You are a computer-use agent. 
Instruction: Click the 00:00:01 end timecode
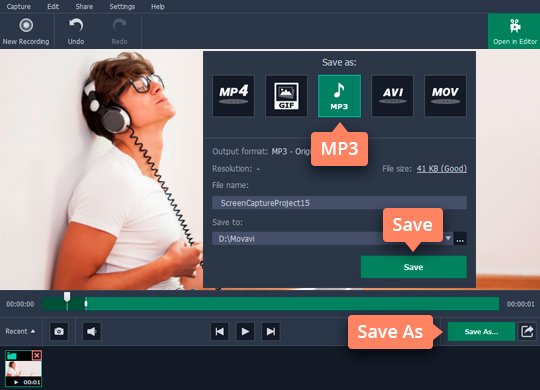tap(520, 304)
